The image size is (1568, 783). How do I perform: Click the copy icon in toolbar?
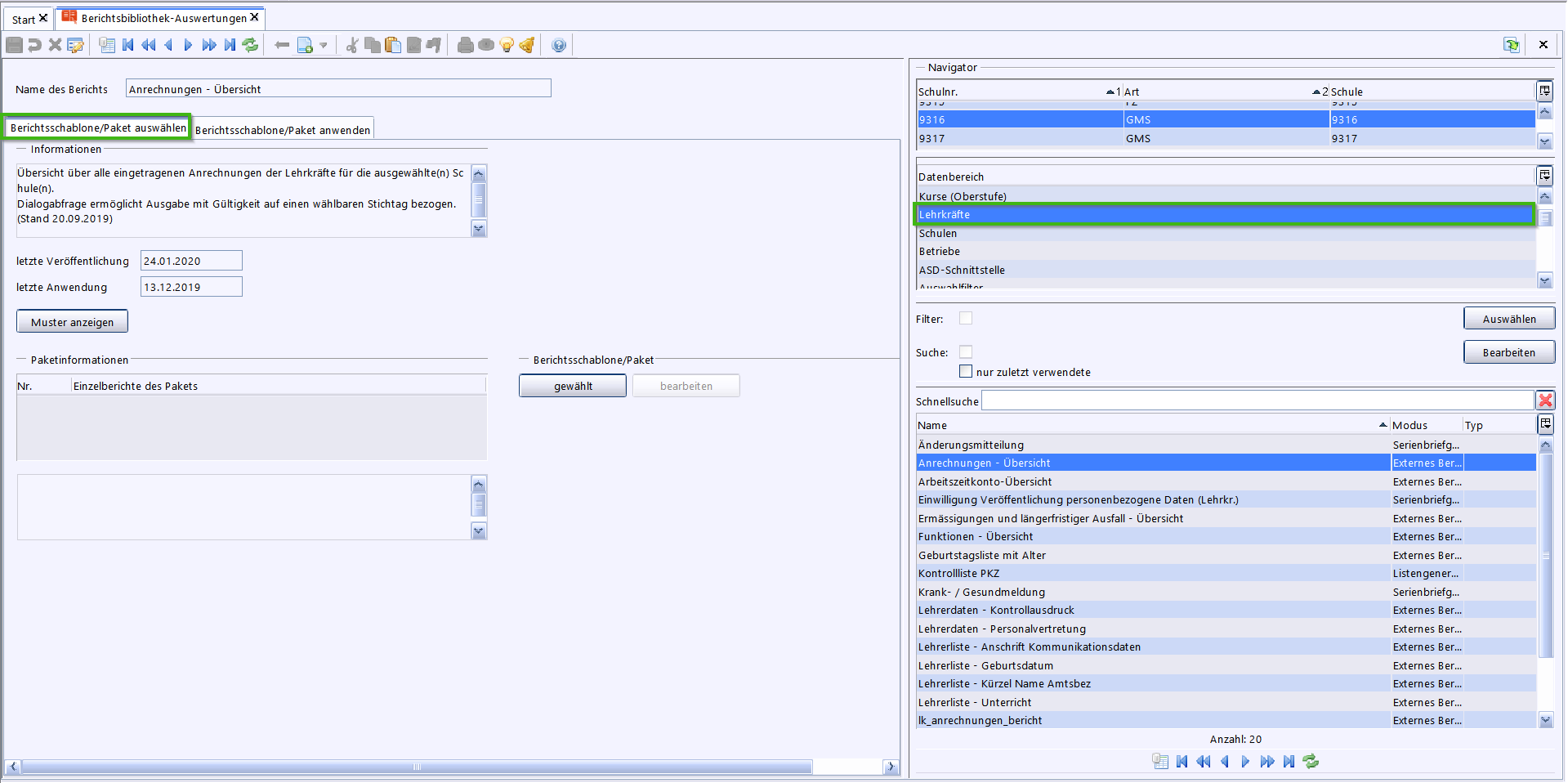coord(373,45)
